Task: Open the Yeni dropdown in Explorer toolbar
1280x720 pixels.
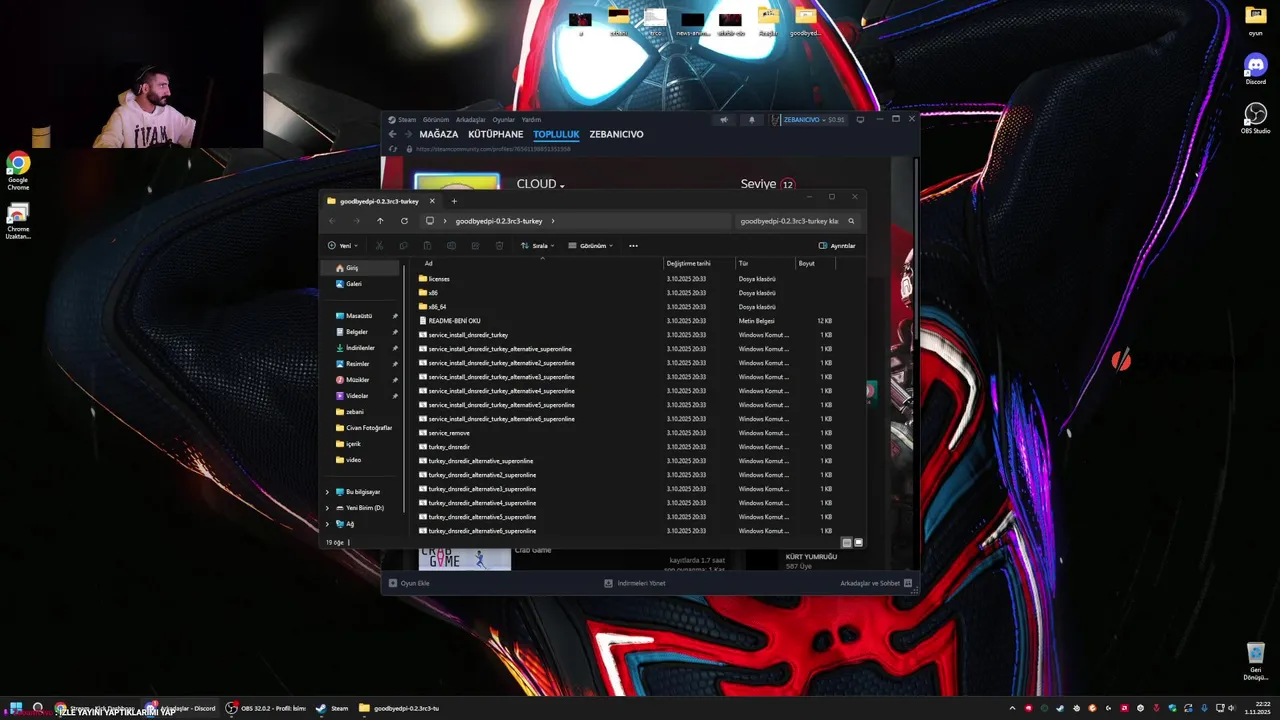Action: coord(342,246)
